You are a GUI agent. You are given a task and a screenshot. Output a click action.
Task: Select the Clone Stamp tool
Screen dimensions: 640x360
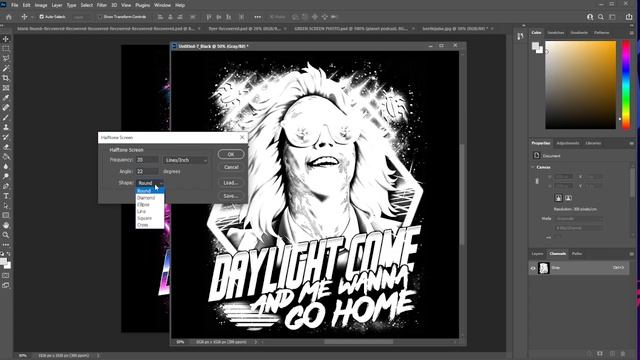tap(6, 127)
